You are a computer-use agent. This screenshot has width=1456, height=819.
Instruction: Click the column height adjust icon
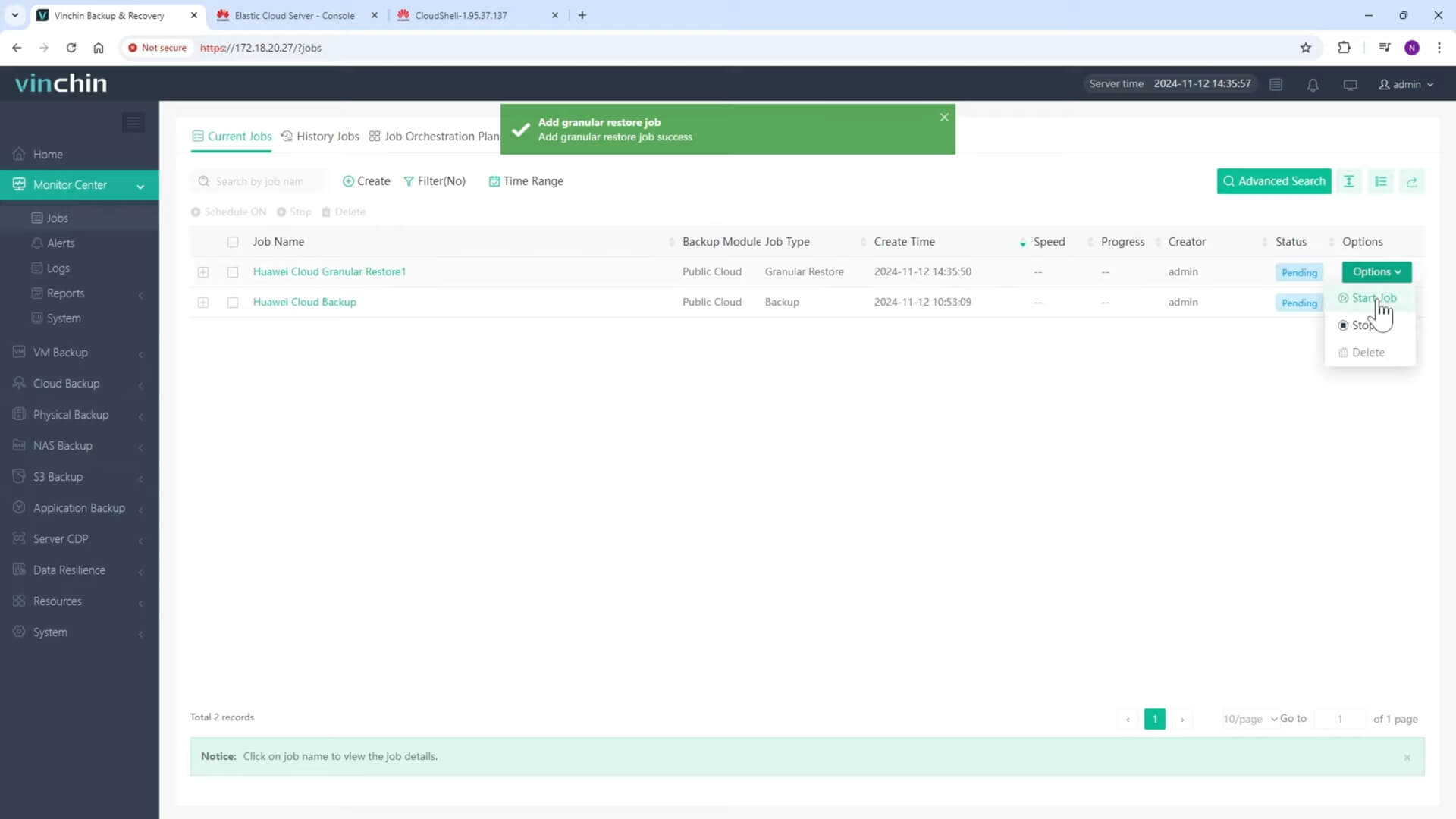tap(1349, 181)
